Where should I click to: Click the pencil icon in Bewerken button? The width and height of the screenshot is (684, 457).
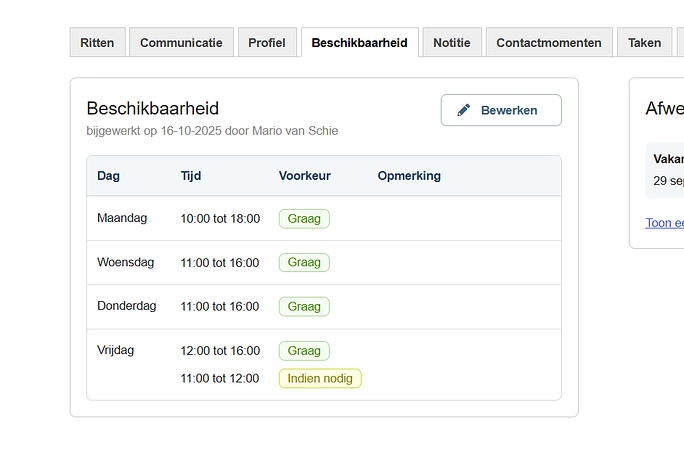tap(463, 110)
